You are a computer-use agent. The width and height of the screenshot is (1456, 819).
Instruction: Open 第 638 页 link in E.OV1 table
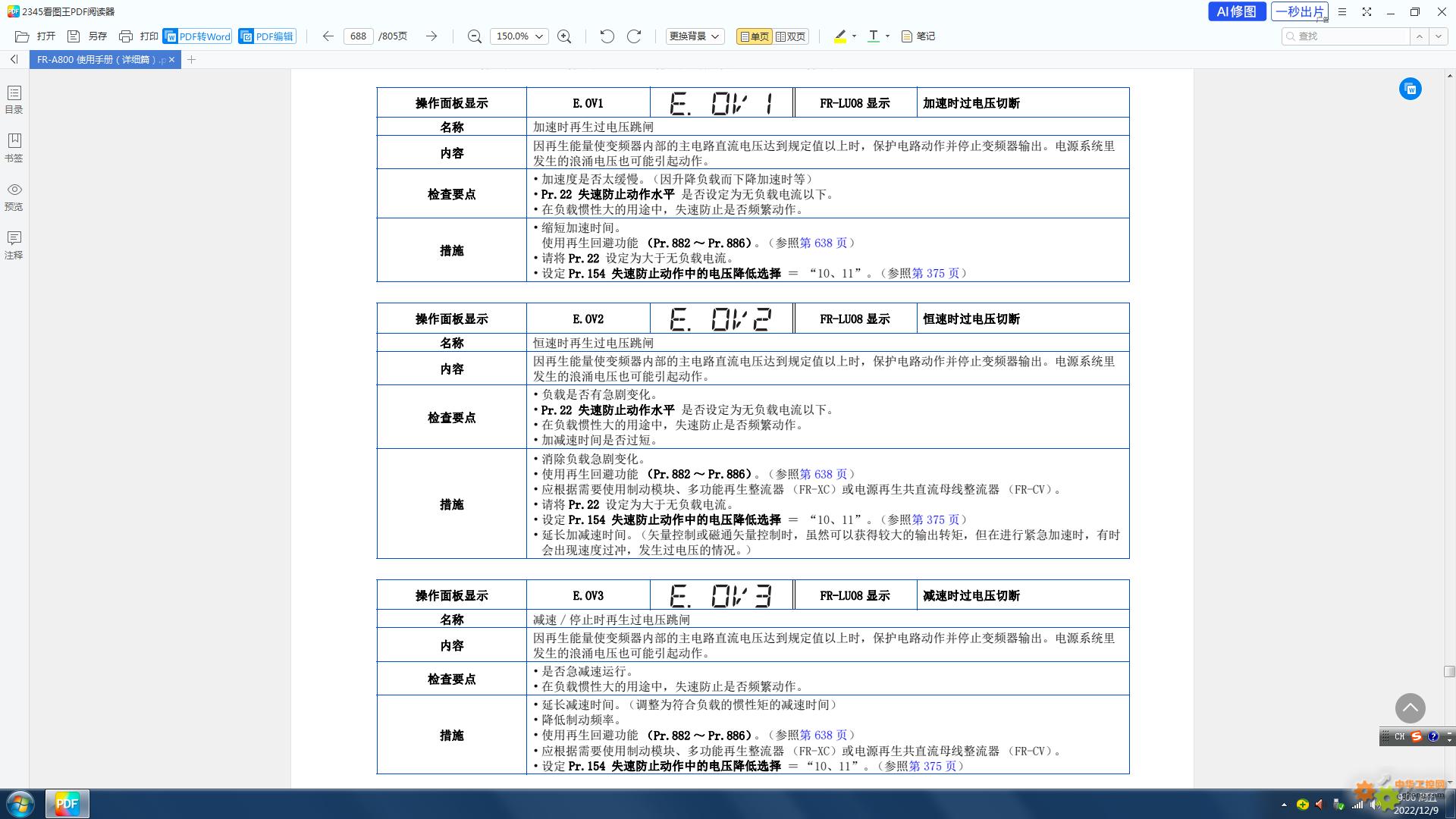[823, 243]
